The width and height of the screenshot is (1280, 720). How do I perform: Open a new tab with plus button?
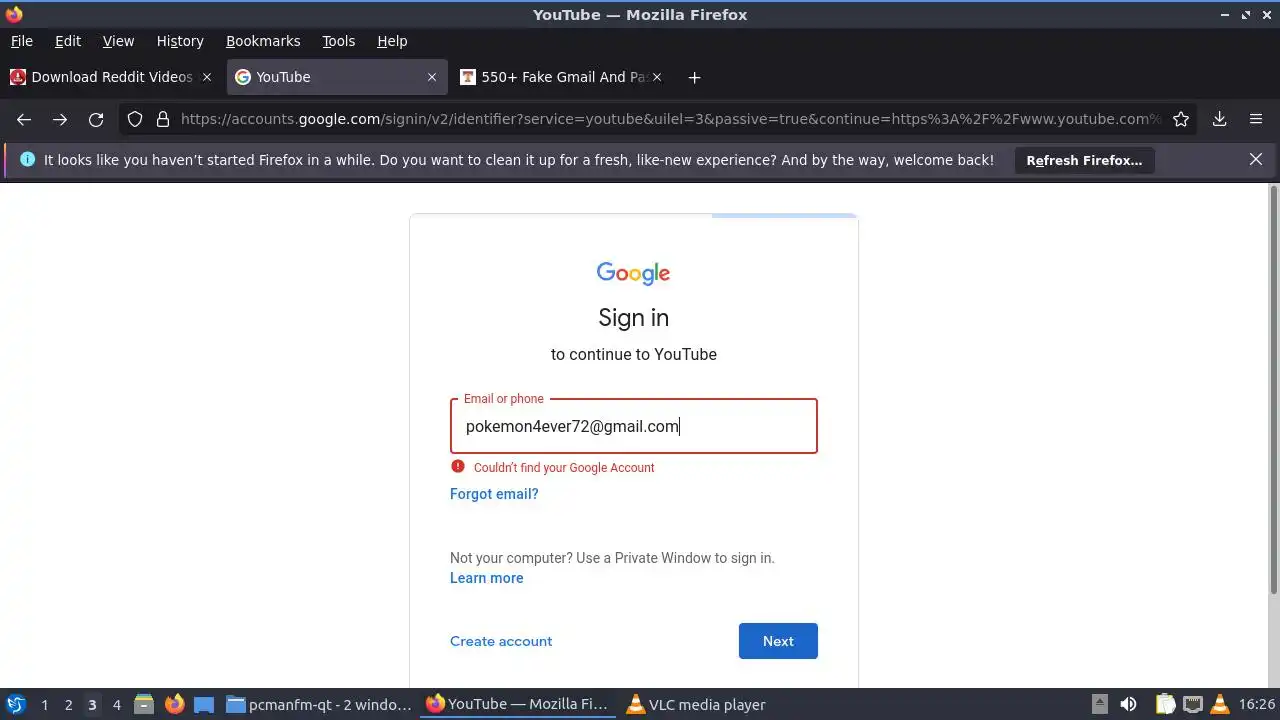tap(694, 77)
